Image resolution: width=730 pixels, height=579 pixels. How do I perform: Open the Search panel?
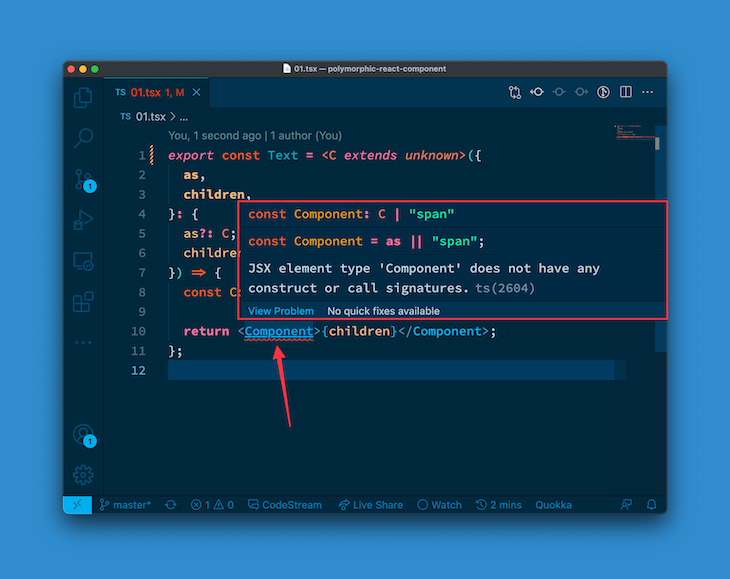(x=83, y=138)
